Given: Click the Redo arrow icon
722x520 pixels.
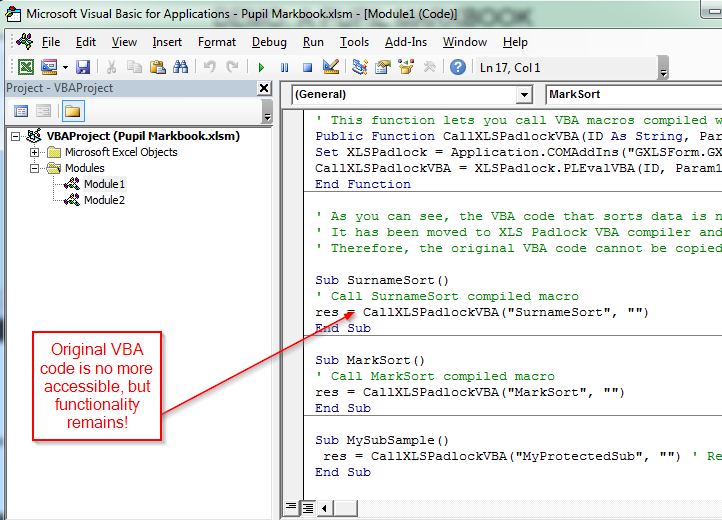Looking at the screenshot, I should [x=233, y=67].
